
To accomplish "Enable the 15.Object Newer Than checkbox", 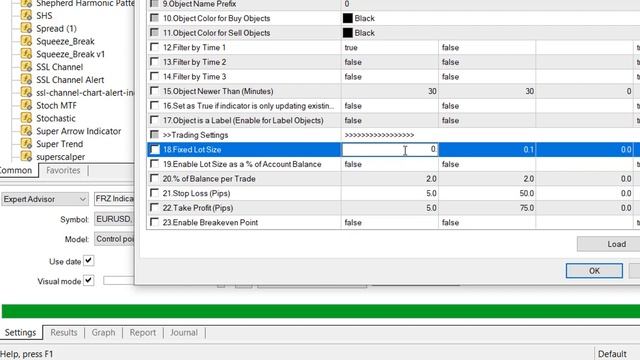I will click(x=154, y=91).
